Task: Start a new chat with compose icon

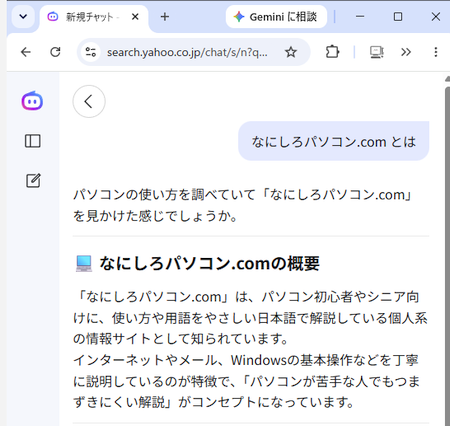Action: (x=33, y=181)
